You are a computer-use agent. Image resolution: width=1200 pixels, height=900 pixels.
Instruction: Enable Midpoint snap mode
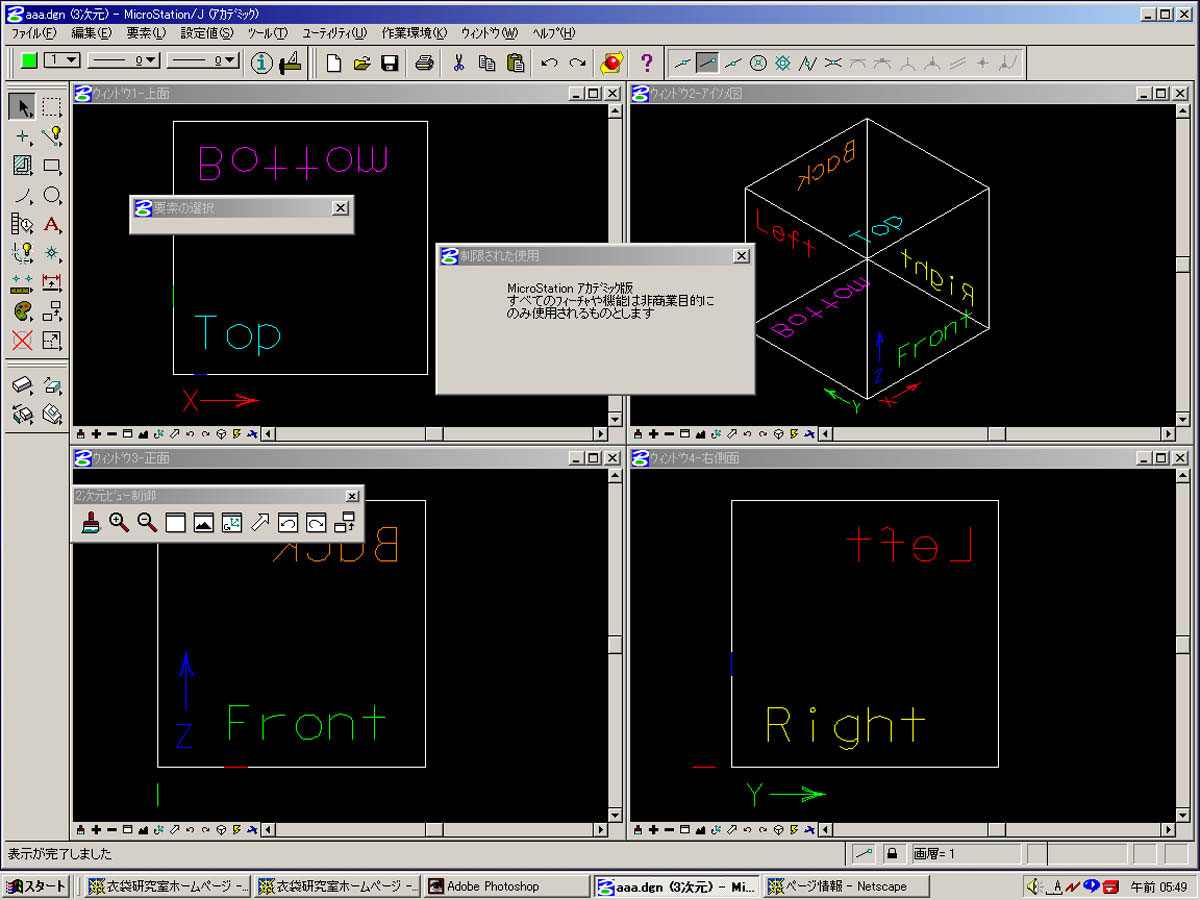click(733, 63)
